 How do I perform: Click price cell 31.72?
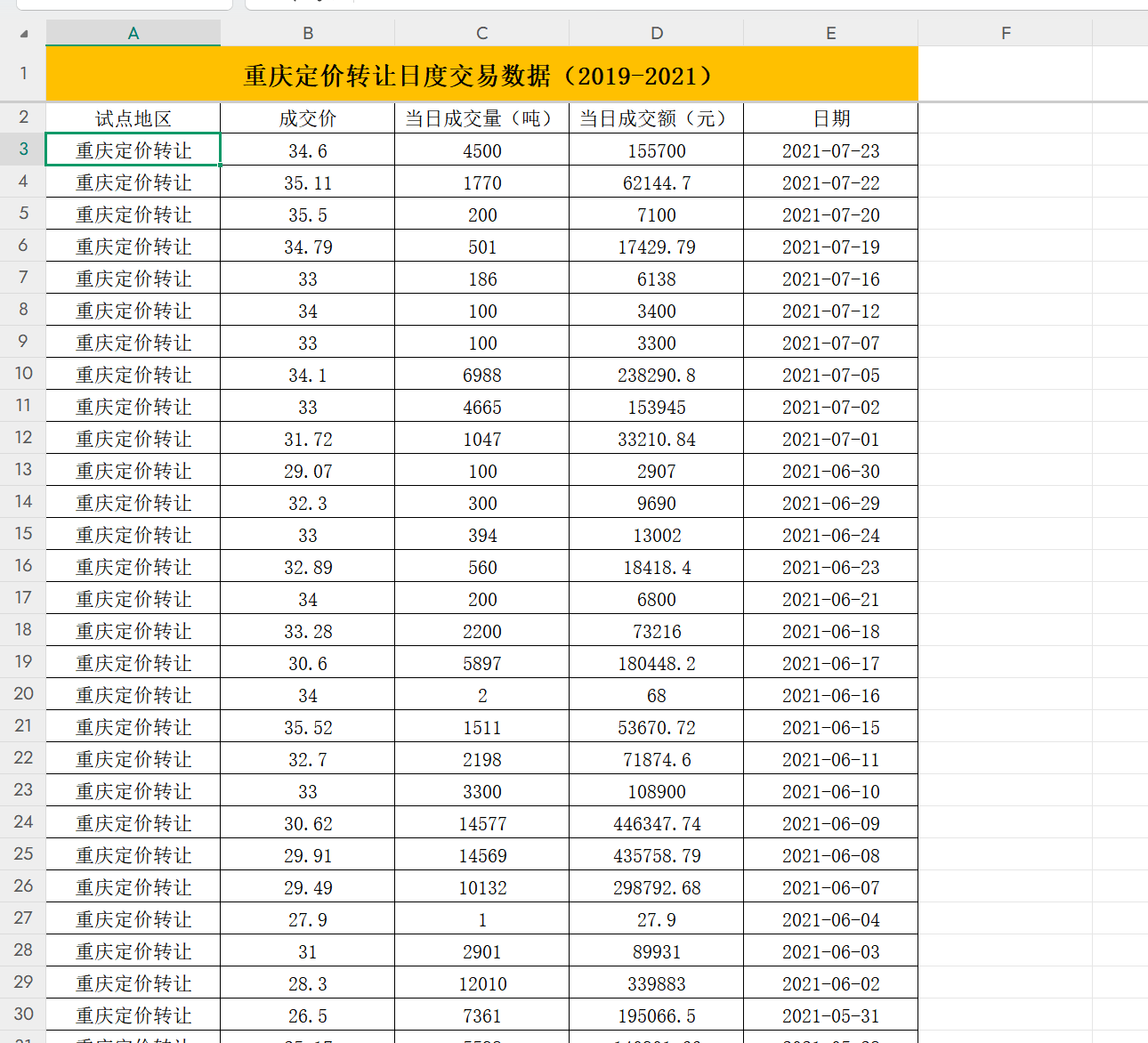pos(308,439)
